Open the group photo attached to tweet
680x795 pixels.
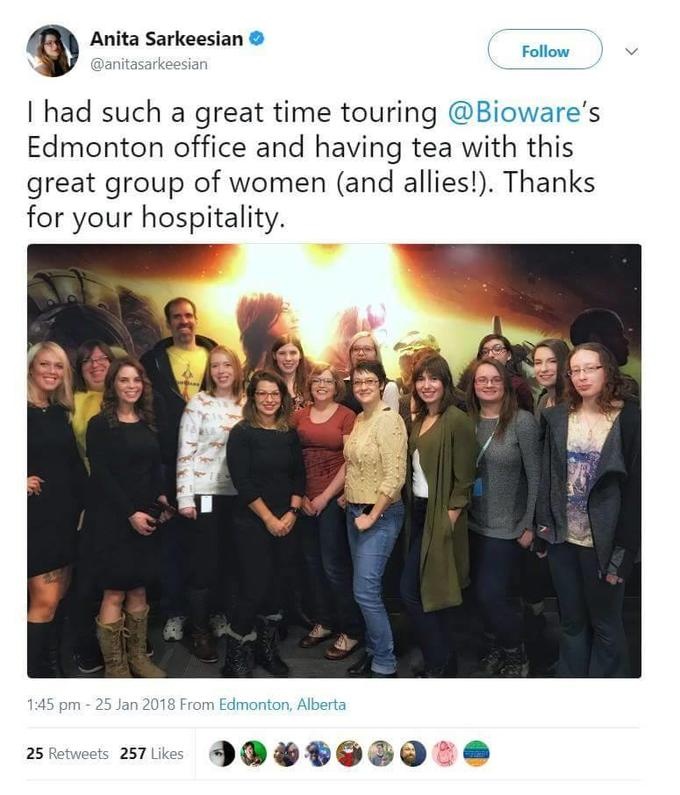pyautogui.click(x=334, y=461)
